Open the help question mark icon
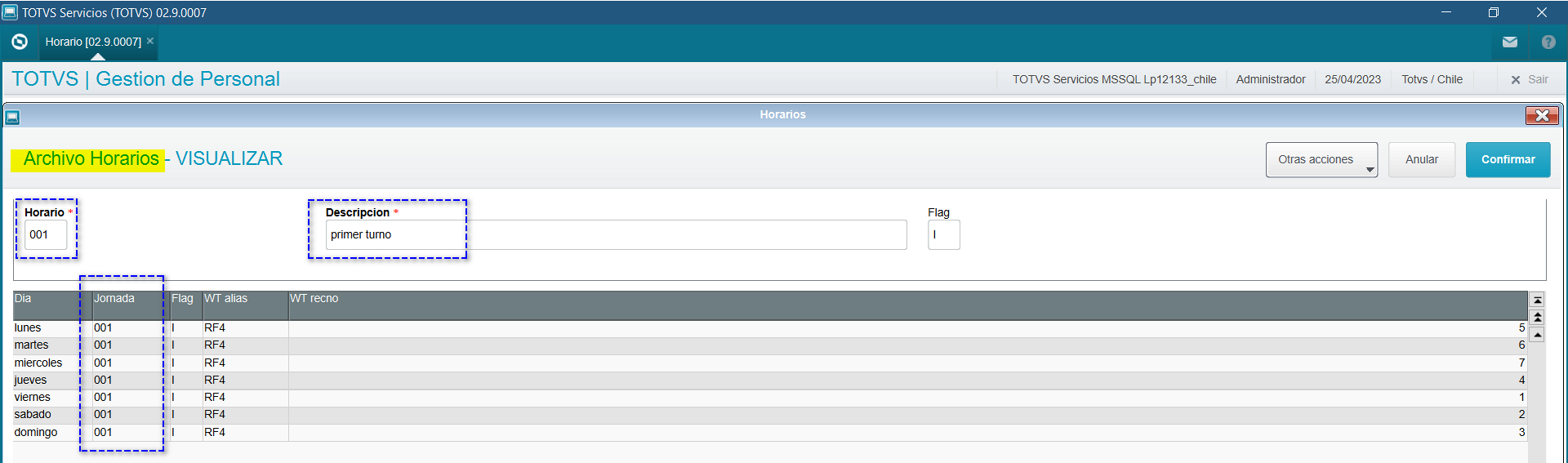The height and width of the screenshot is (463, 1568). tap(1548, 42)
